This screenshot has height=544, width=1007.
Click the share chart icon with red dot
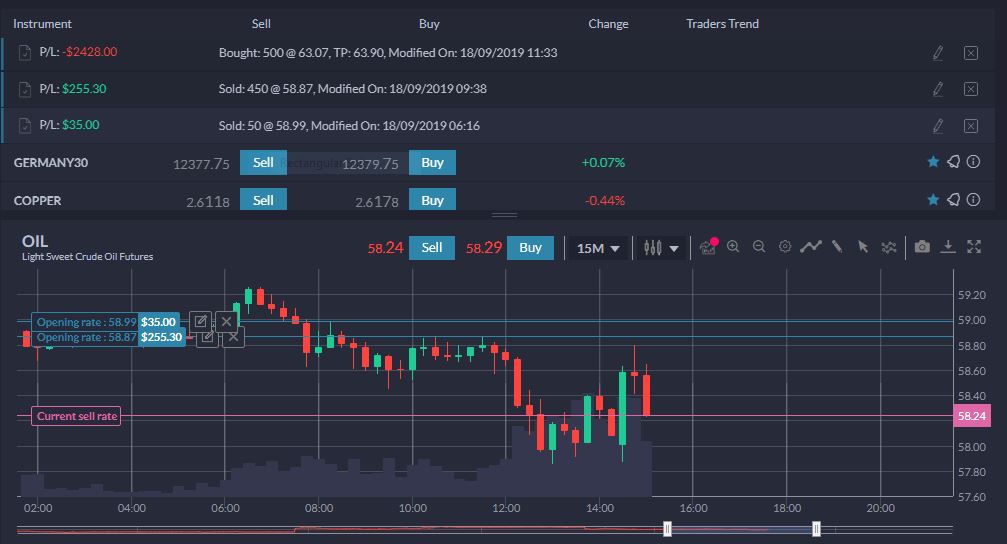(708, 247)
